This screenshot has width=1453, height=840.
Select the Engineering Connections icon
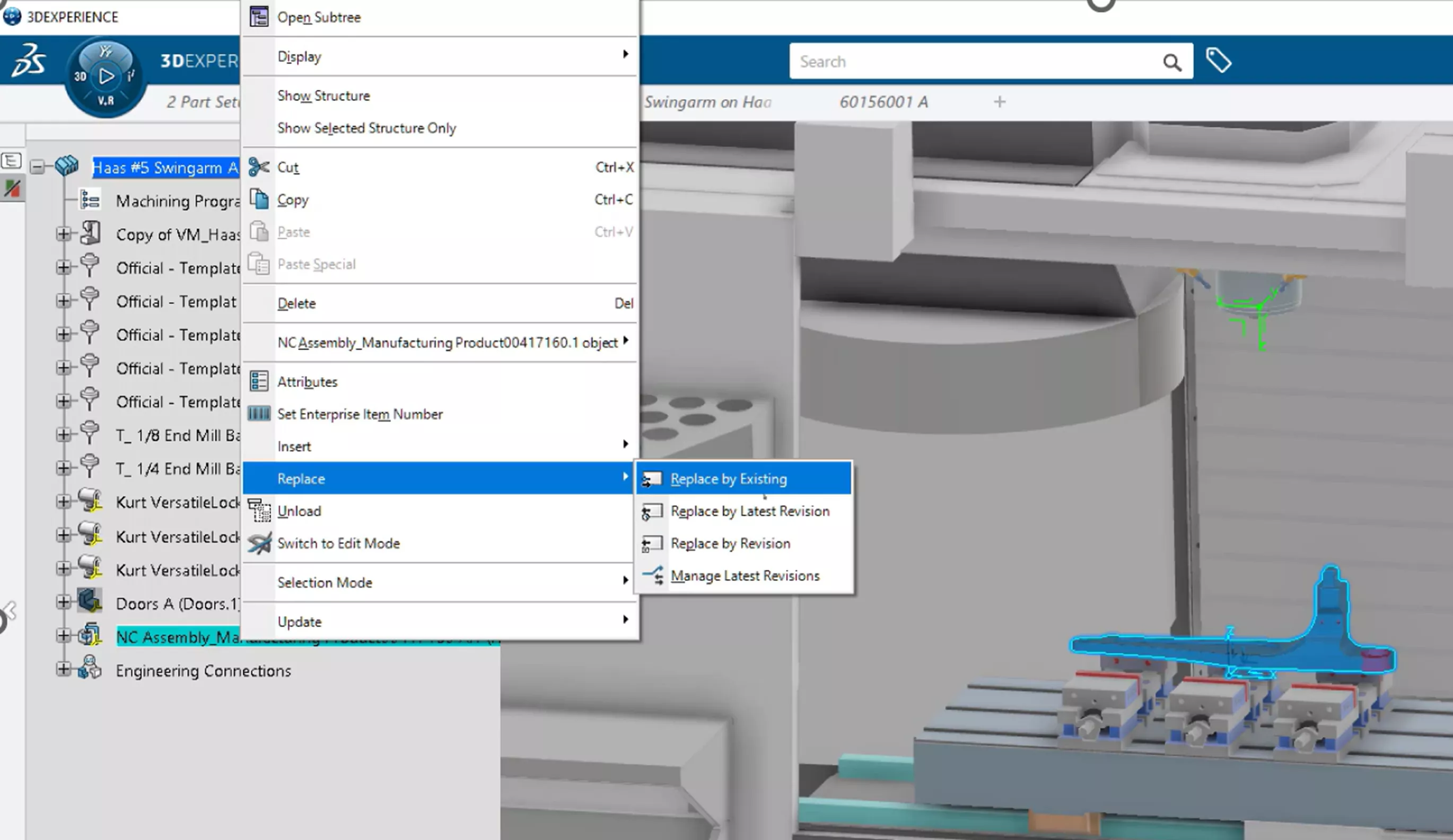92,670
